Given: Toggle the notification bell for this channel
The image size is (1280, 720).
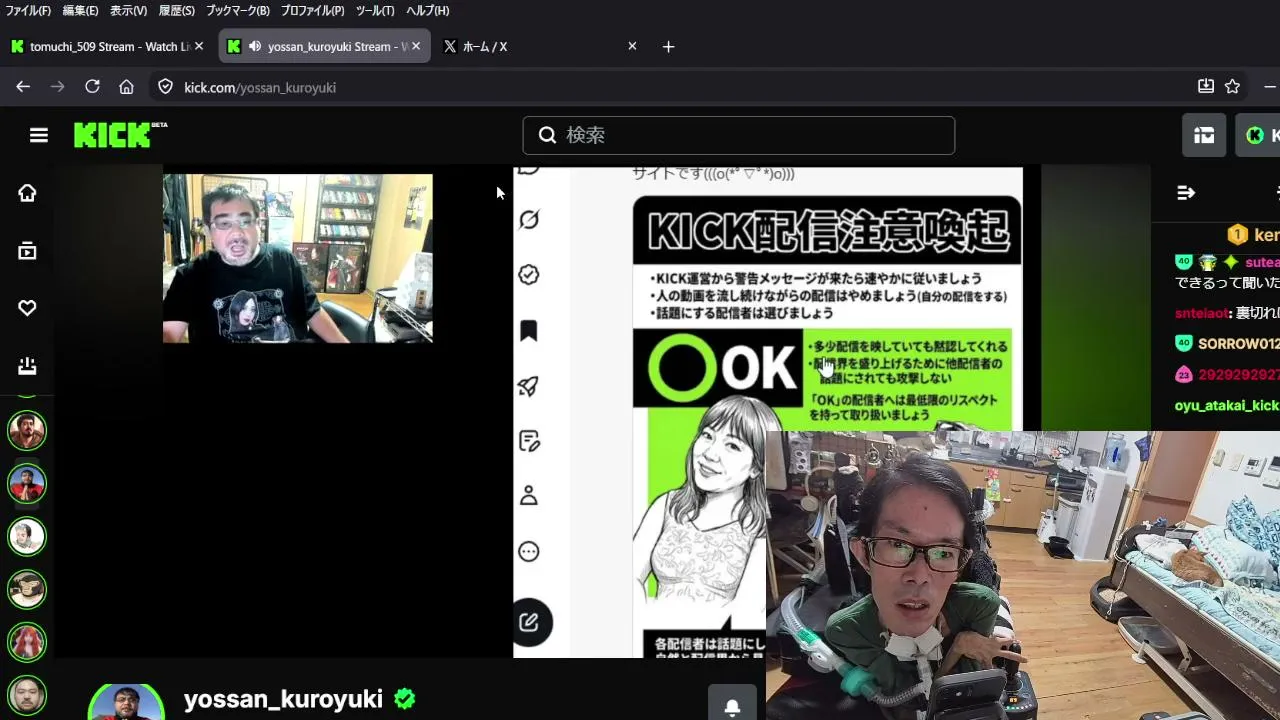Looking at the screenshot, I should click(732, 705).
